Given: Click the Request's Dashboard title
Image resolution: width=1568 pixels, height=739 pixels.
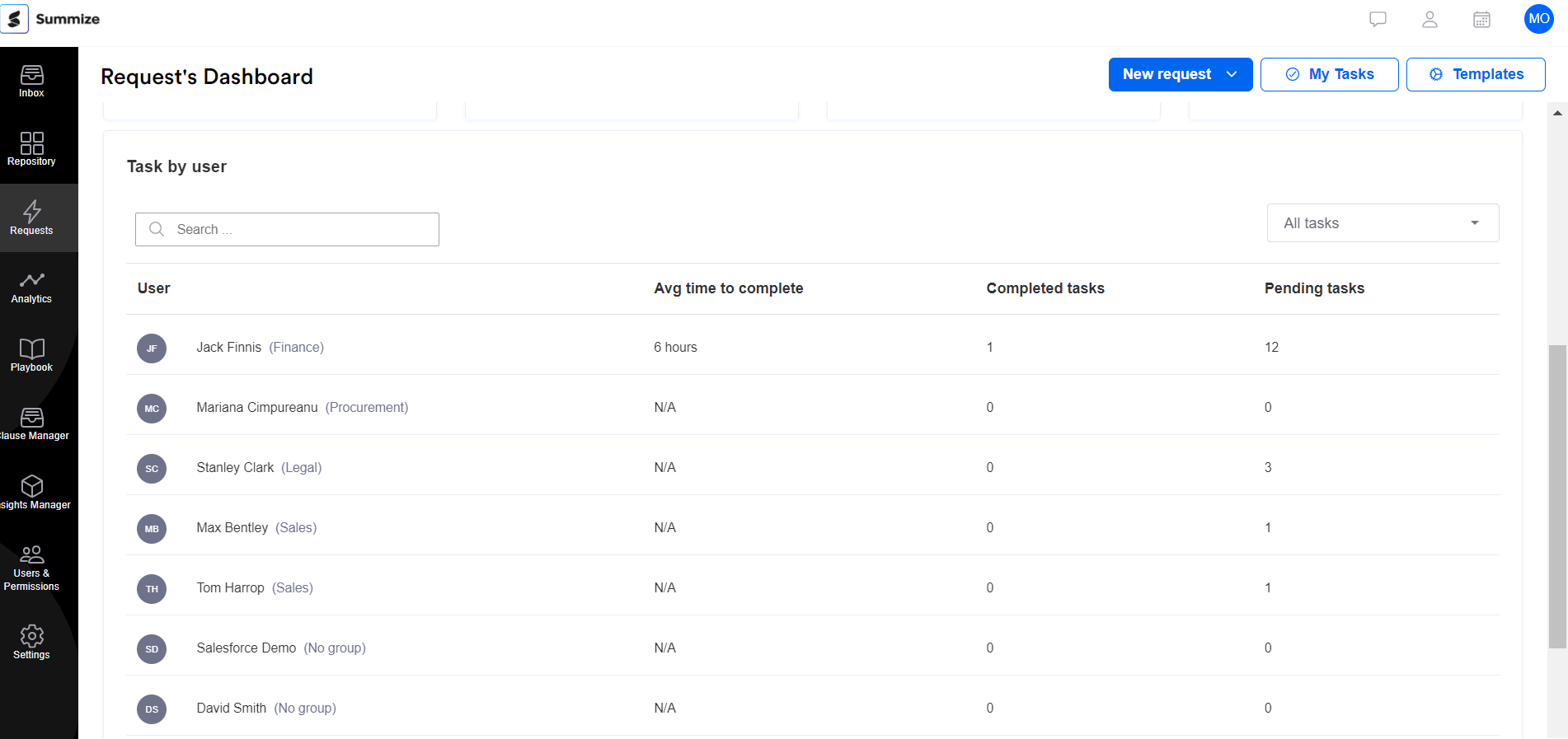Looking at the screenshot, I should pyautogui.click(x=207, y=77).
